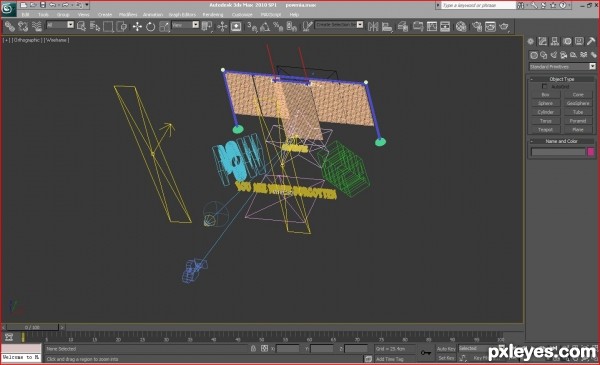This screenshot has width=600, height=365.
Task: Click the object name input field
Action: pos(558,152)
